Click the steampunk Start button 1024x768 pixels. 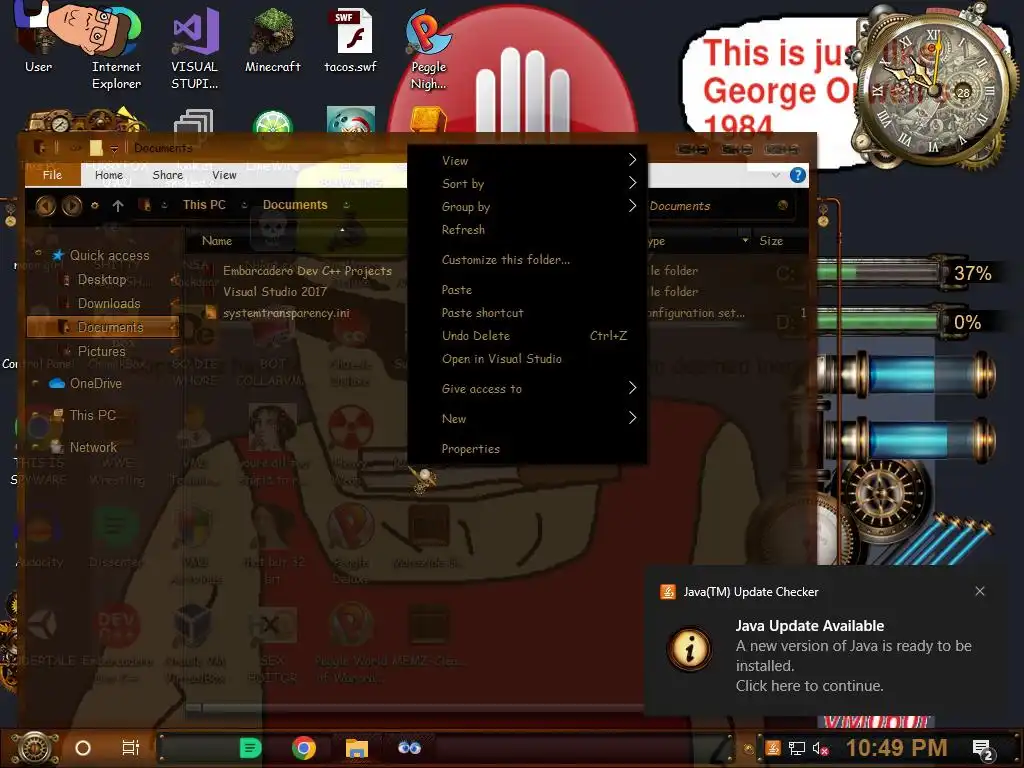coord(35,748)
